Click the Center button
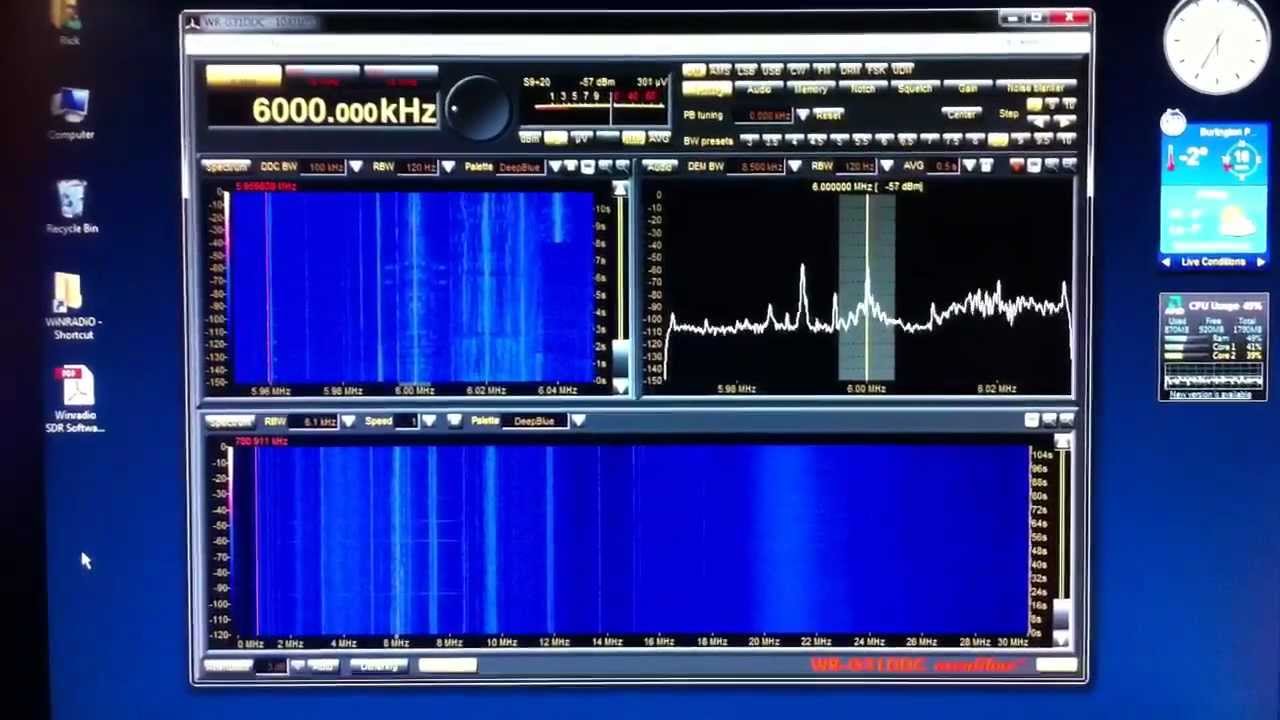The height and width of the screenshot is (720, 1280). pos(962,114)
